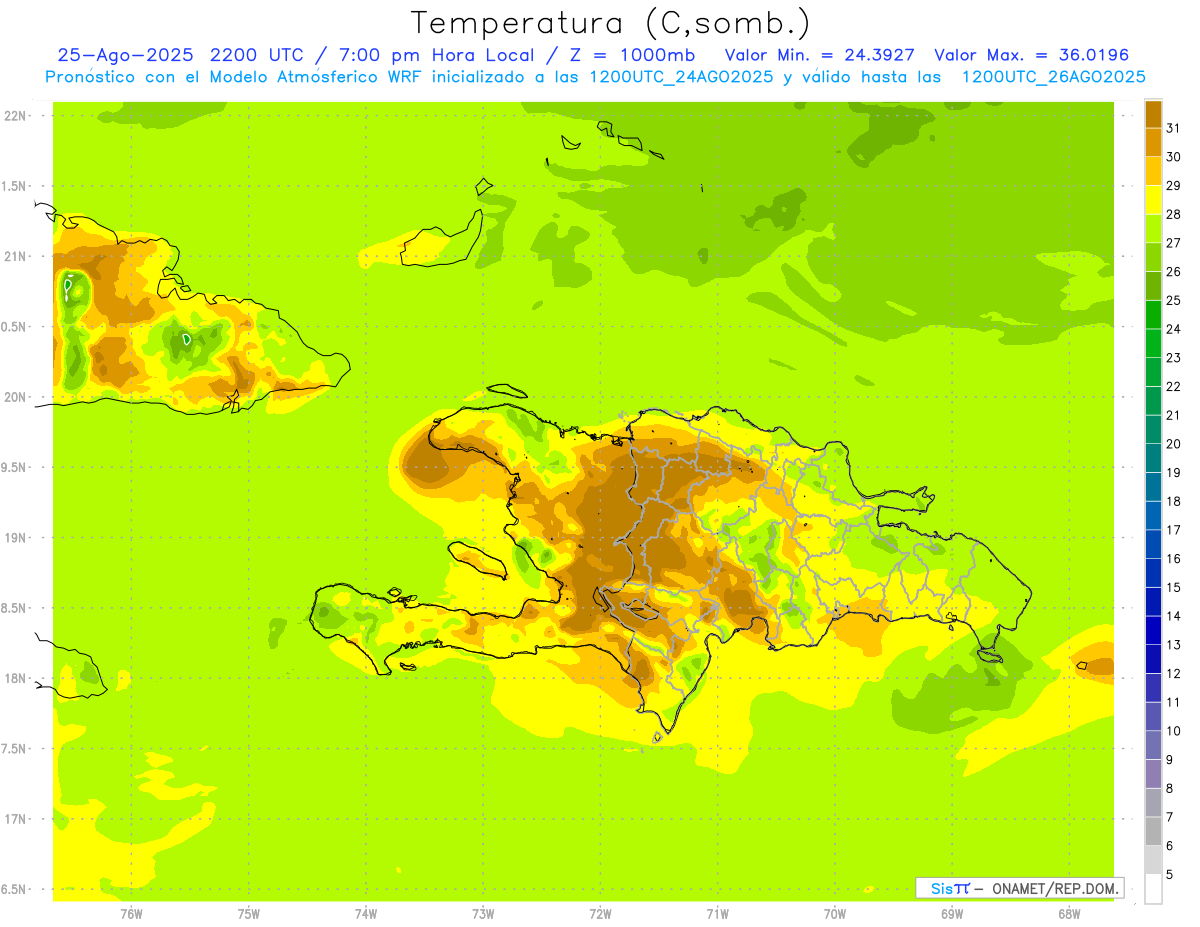The image size is (1200, 927).
Task: Click legend value 31
Action: [x=1173, y=128]
